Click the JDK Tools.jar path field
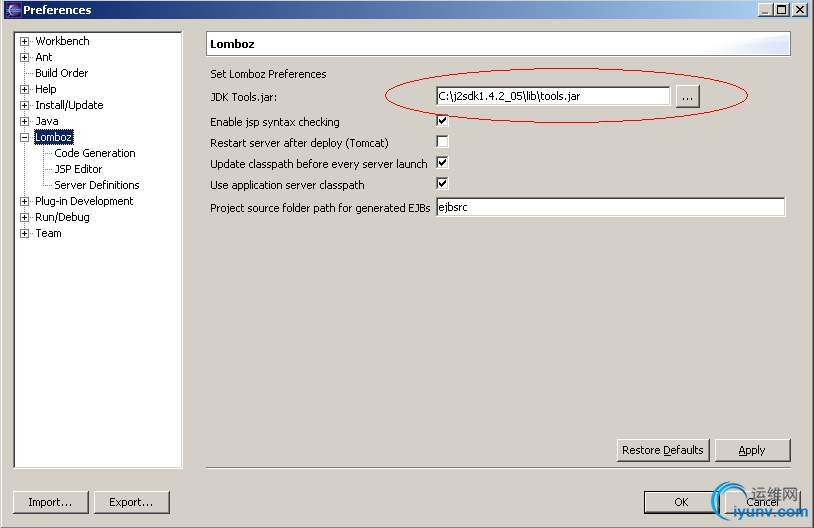 [553, 96]
